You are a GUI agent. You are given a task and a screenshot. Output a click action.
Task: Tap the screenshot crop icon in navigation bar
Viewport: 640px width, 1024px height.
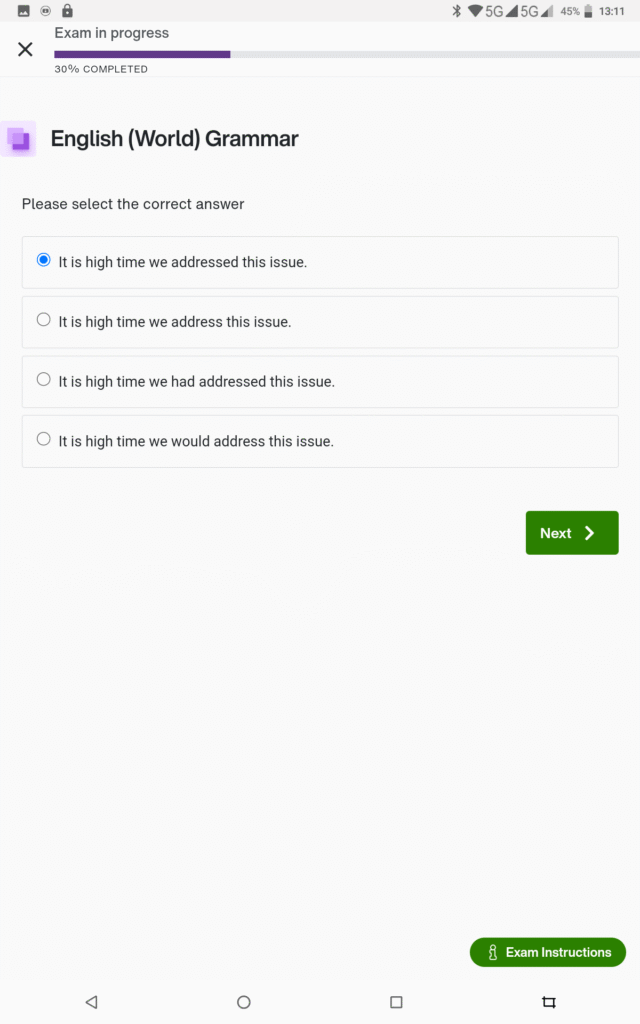(548, 1001)
